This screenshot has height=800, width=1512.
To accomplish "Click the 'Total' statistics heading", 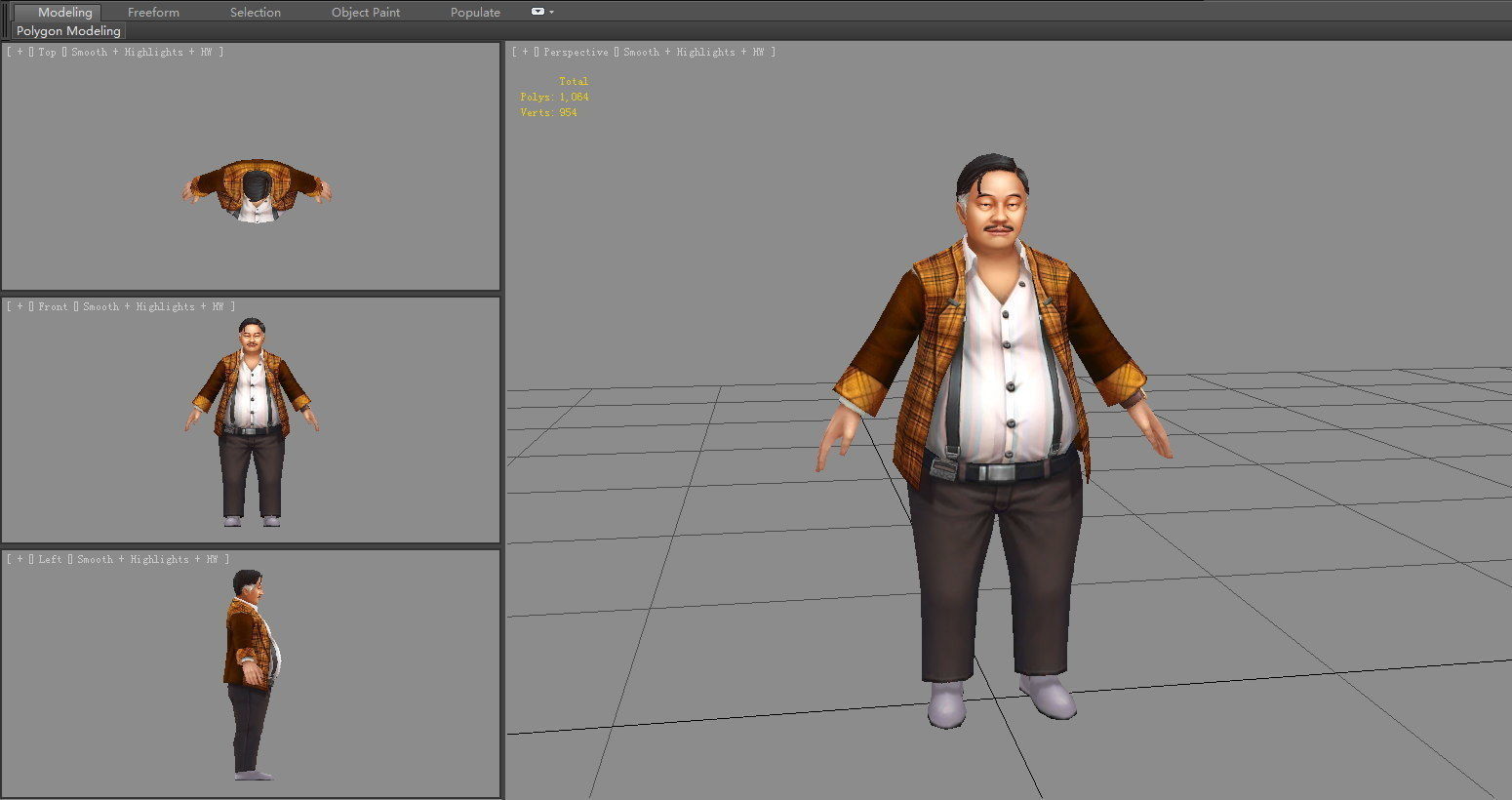I will 574,82.
